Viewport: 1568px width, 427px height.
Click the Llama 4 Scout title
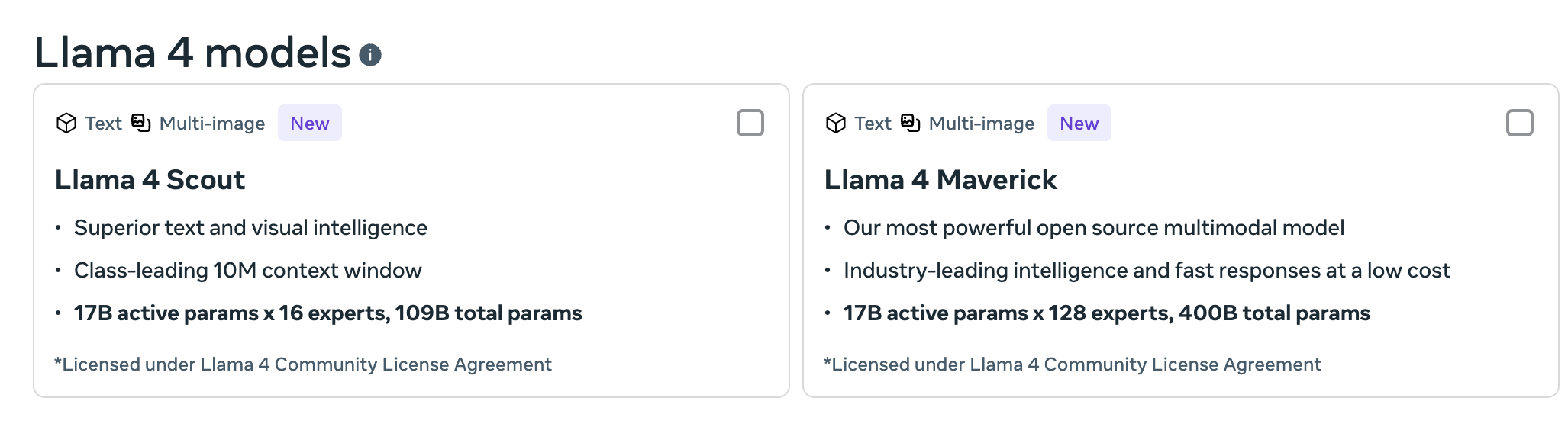pyautogui.click(x=150, y=180)
